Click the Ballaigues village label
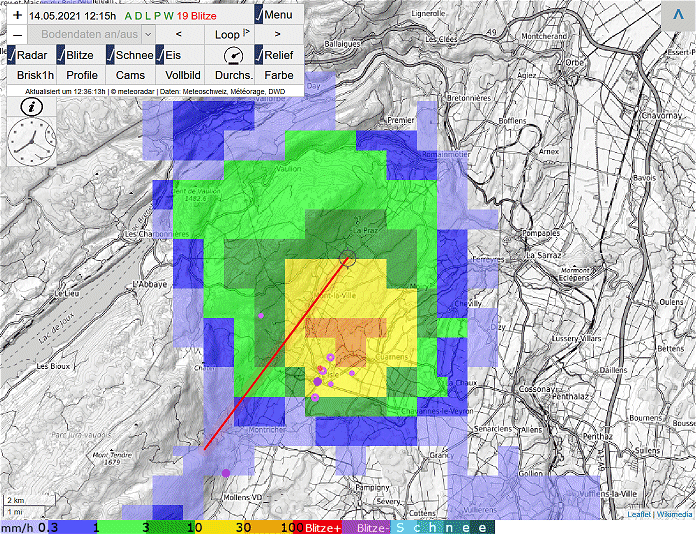This screenshot has height=534, width=696. pos(342,44)
